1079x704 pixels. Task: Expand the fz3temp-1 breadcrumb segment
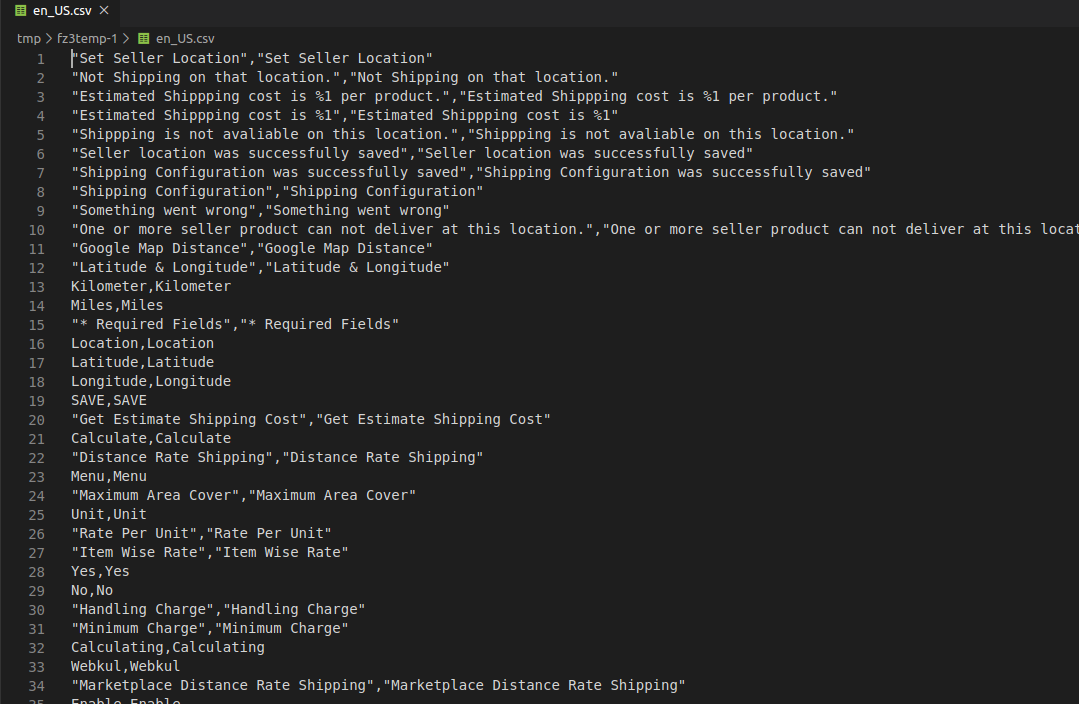(87, 38)
